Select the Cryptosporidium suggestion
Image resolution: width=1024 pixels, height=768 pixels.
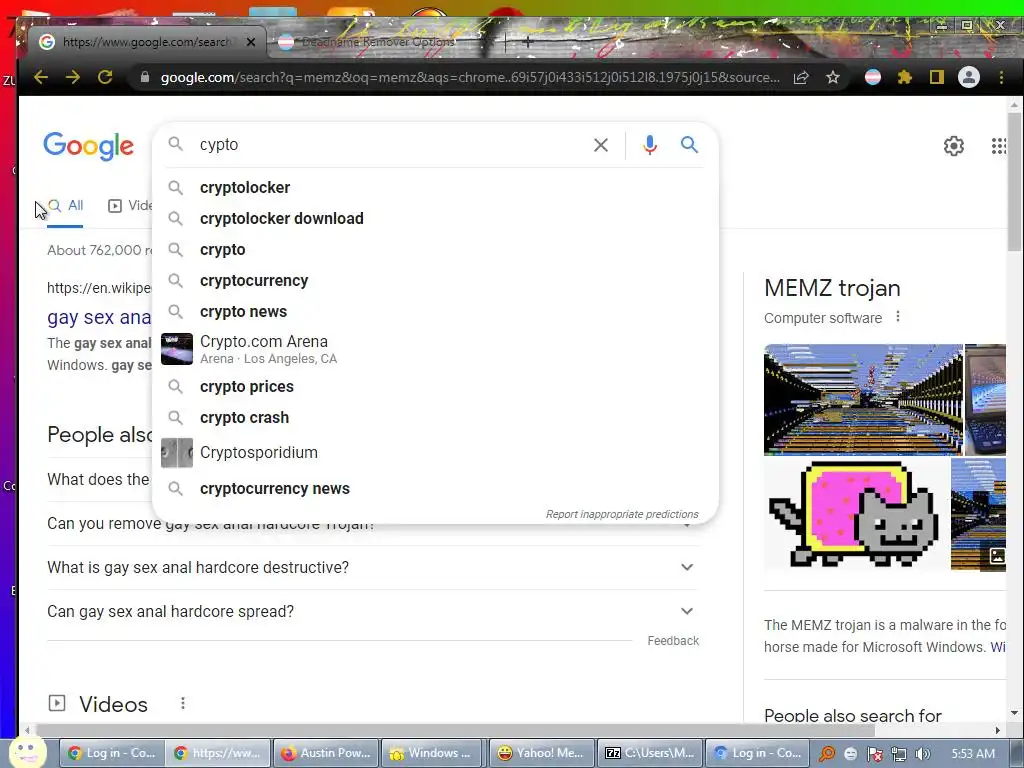click(435, 453)
